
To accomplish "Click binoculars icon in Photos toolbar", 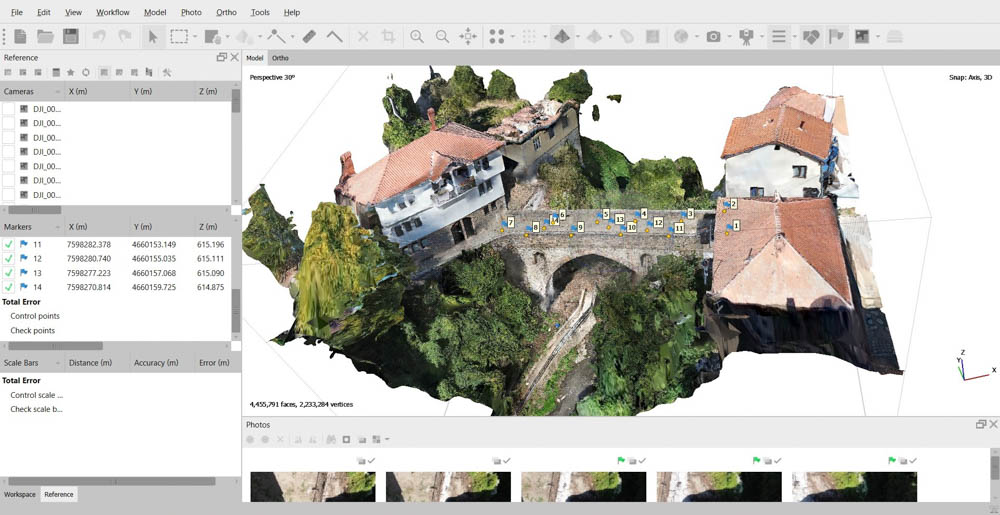I will pyautogui.click(x=331, y=439).
